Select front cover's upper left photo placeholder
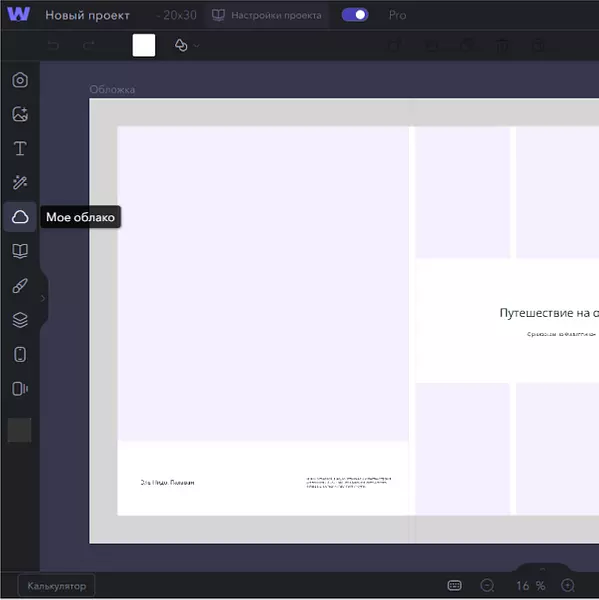Image resolution: width=599 pixels, height=600 pixels. 463,192
